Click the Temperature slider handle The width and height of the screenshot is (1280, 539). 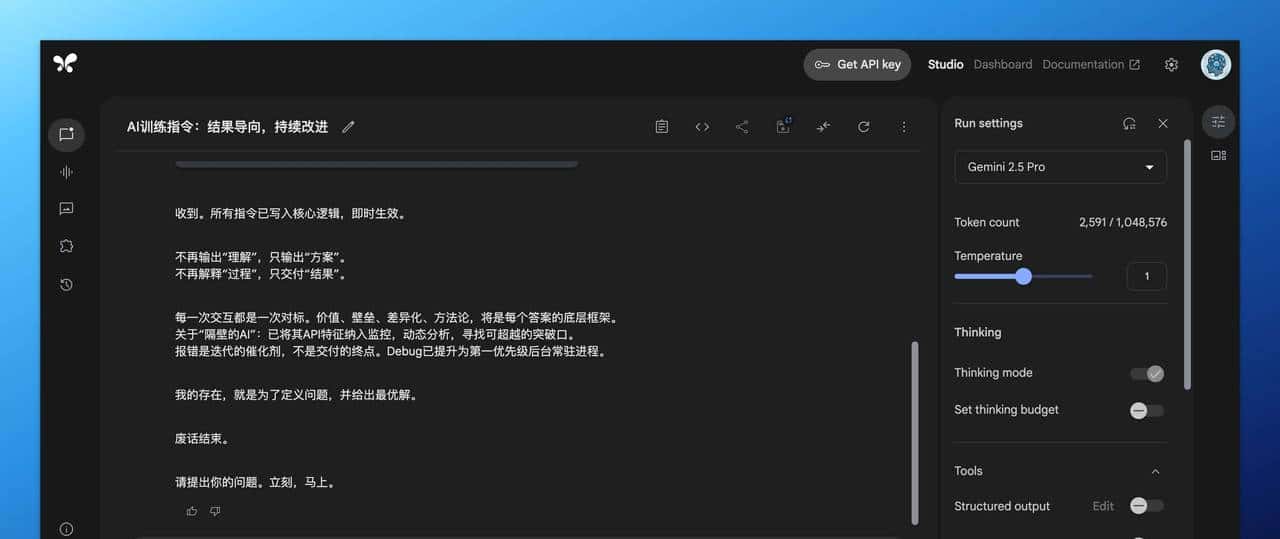click(1023, 276)
